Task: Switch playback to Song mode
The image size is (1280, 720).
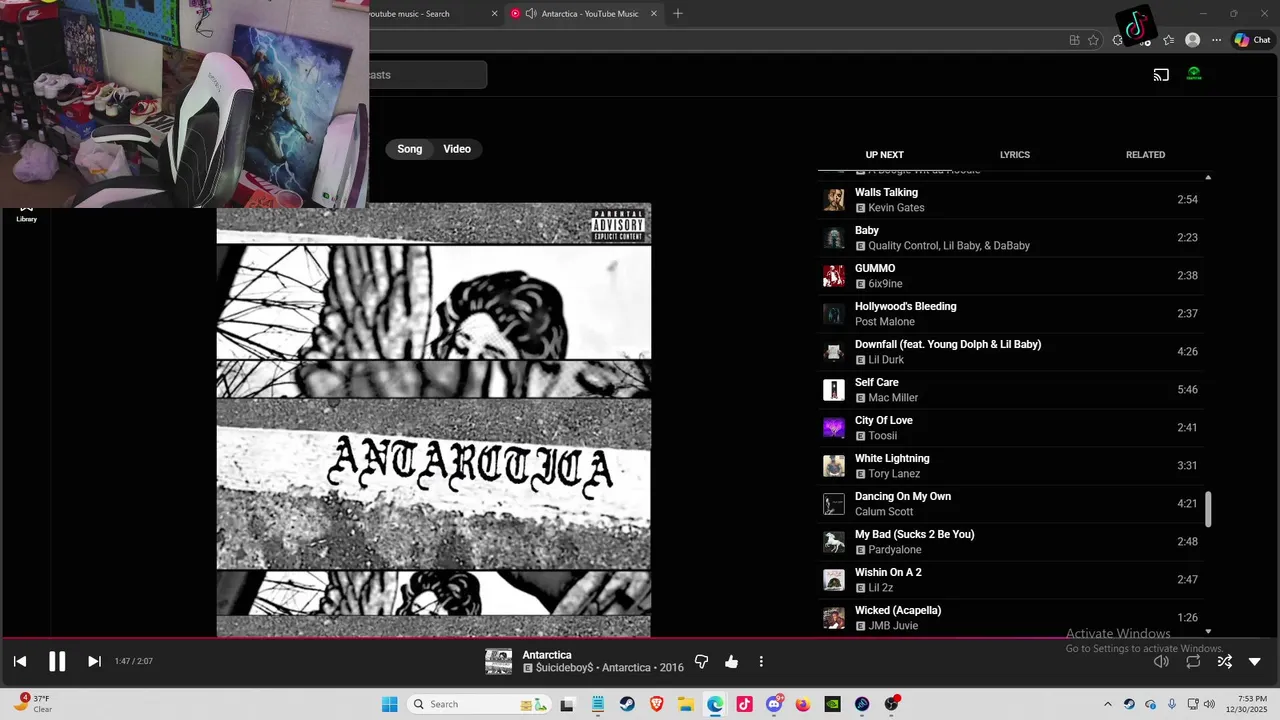Action: (410, 149)
